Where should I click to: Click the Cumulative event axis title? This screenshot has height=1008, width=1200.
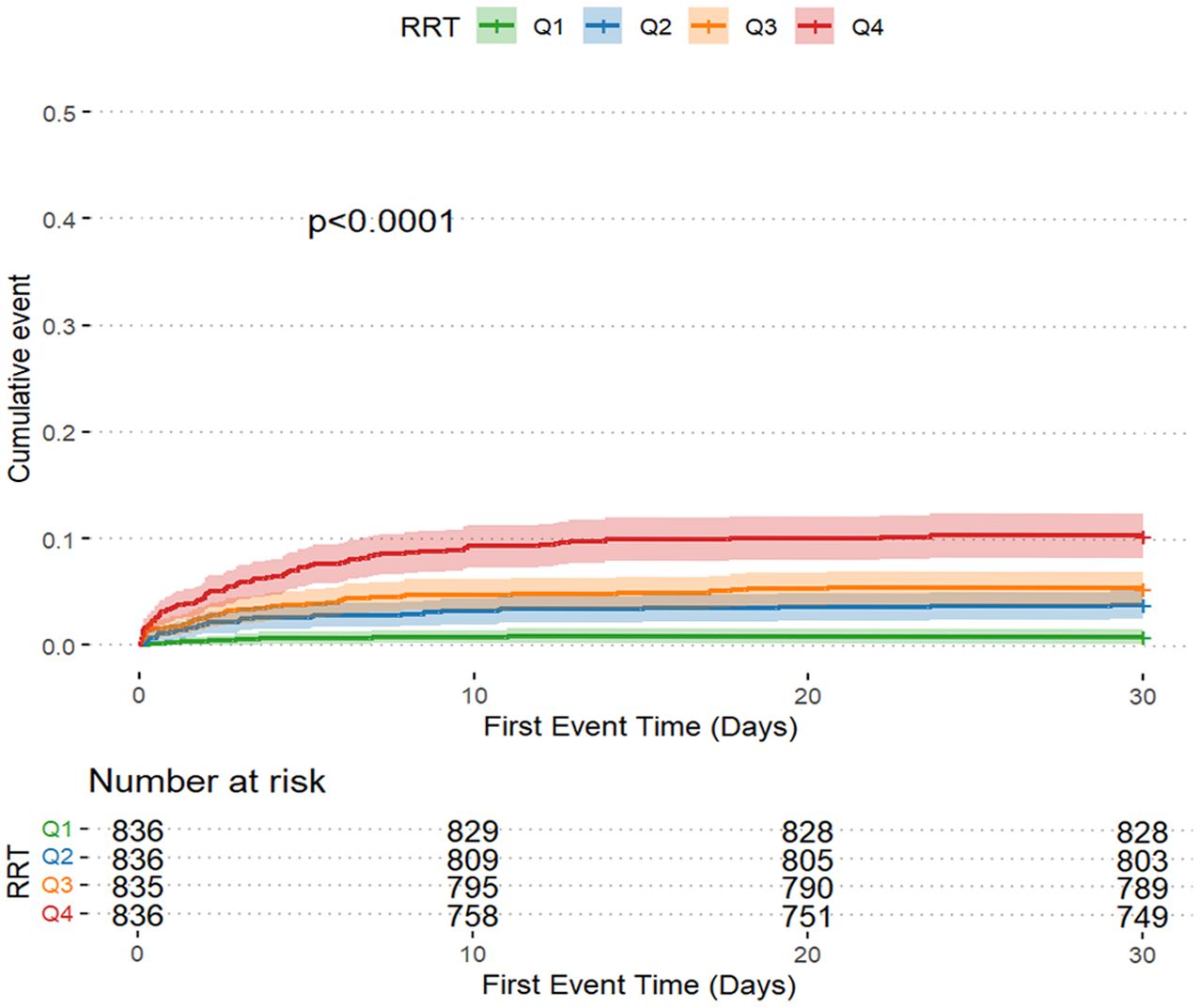(x=19, y=379)
